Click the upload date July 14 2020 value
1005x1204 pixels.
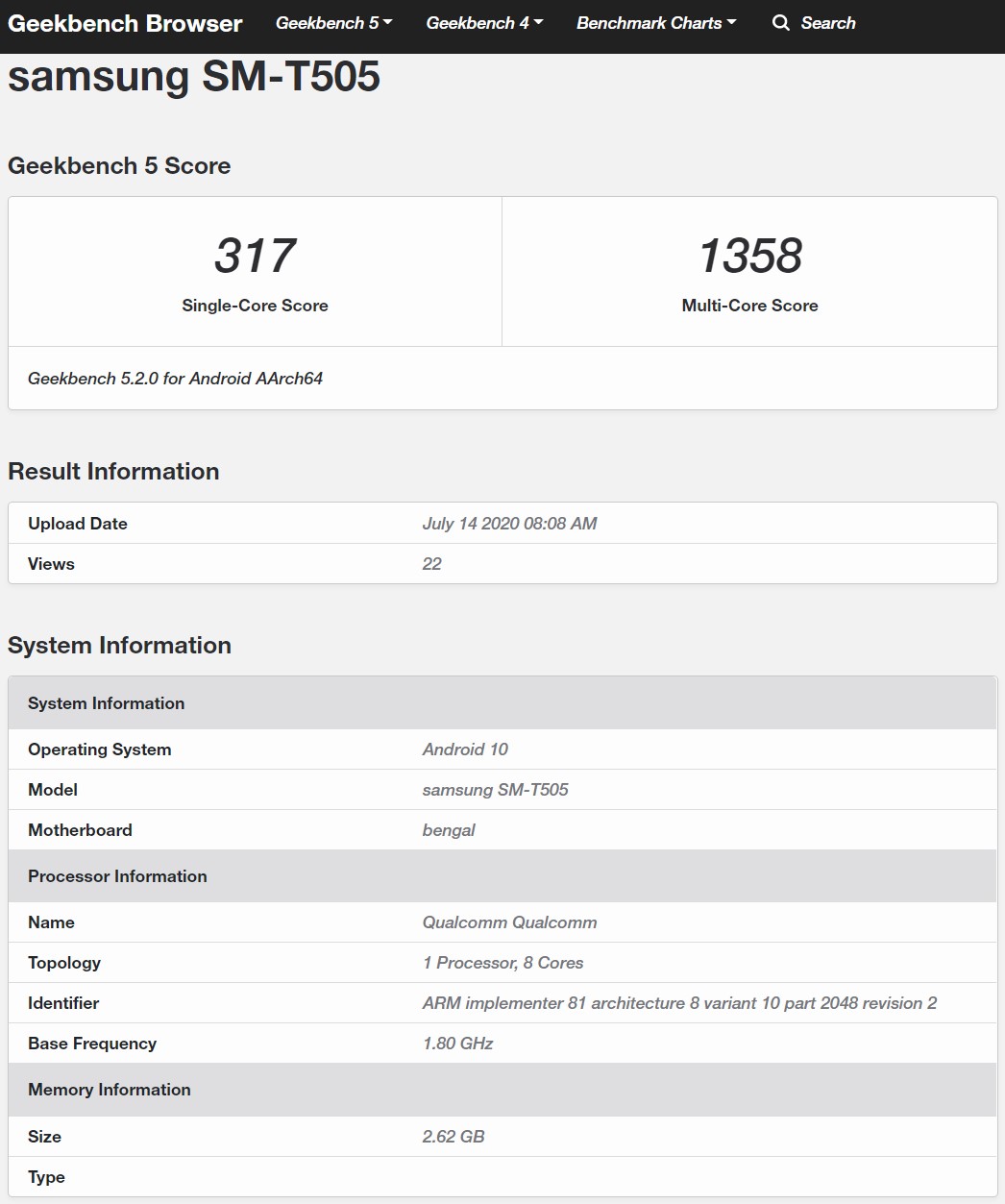pyautogui.click(x=509, y=524)
